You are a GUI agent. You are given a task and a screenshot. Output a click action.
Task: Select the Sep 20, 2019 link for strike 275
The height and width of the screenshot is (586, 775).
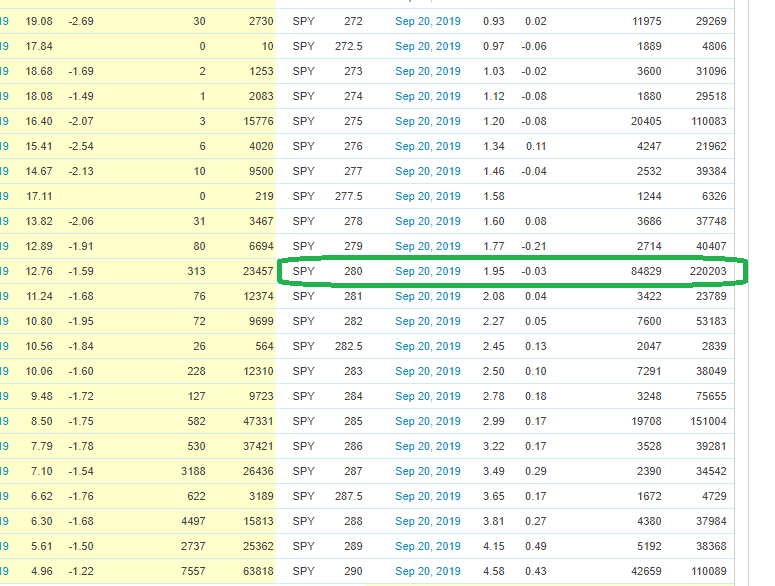click(427, 121)
